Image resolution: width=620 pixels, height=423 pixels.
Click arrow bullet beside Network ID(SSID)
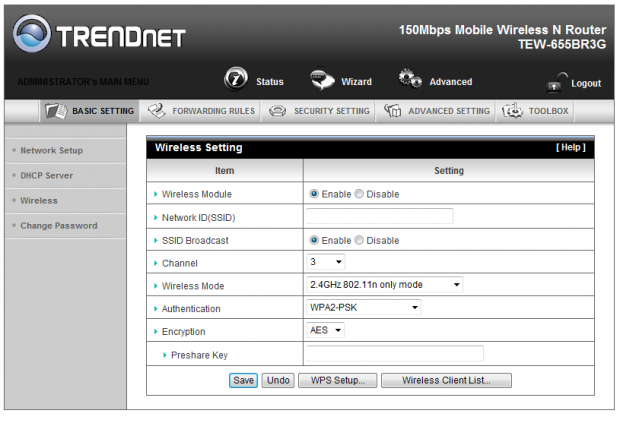155,217
